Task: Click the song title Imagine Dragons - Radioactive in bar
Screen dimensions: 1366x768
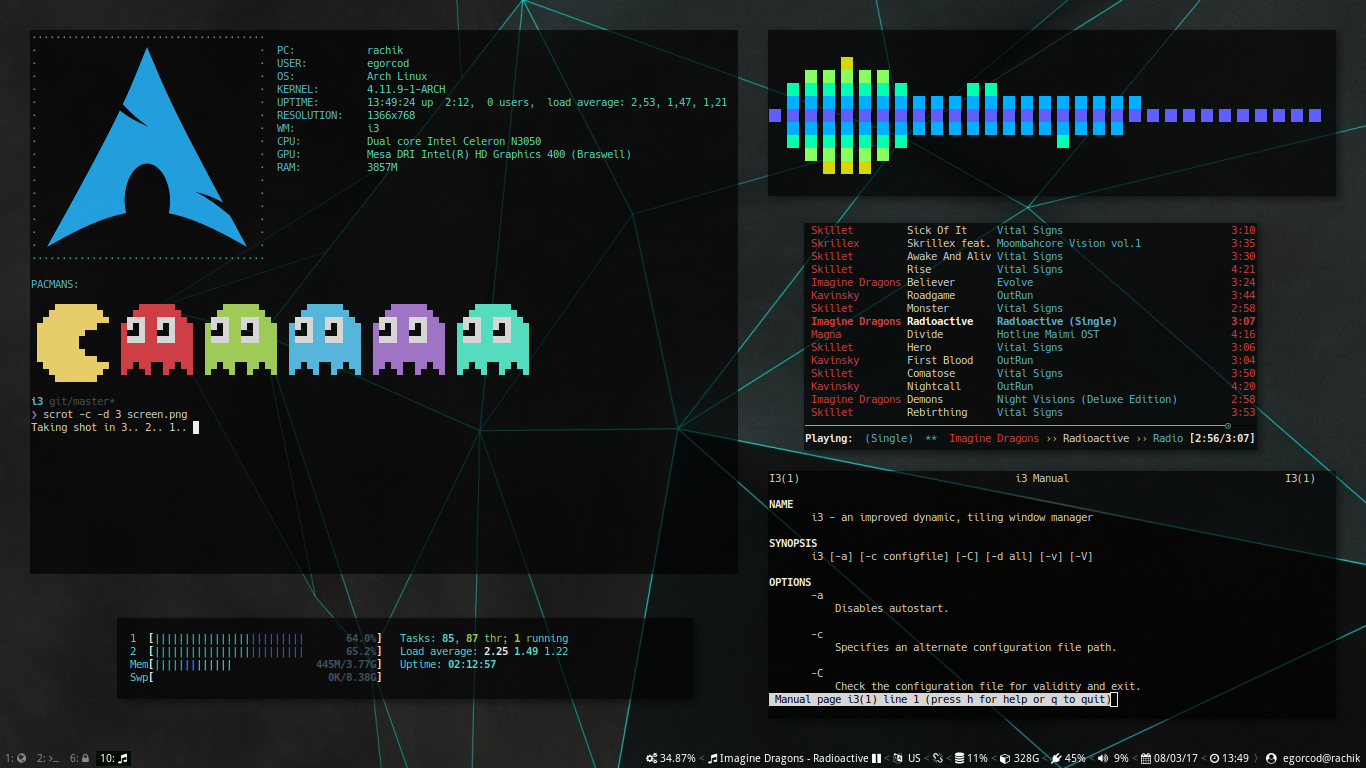Action: pyautogui.click(x=794, y=758)
